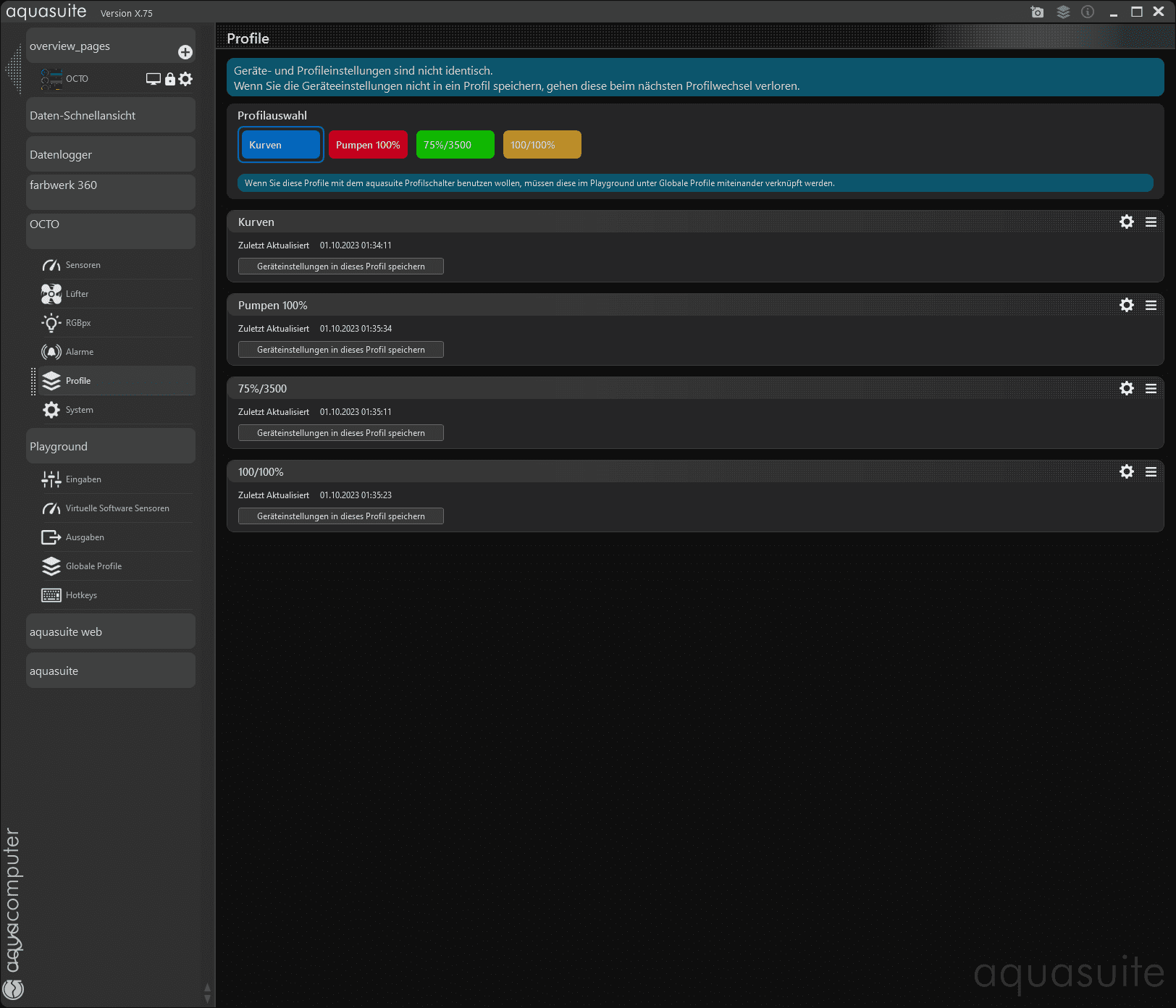The image size is (1176, 1008).
Task: Open the Hotkeys keyboard icon
Action: (x=51, y=595)
